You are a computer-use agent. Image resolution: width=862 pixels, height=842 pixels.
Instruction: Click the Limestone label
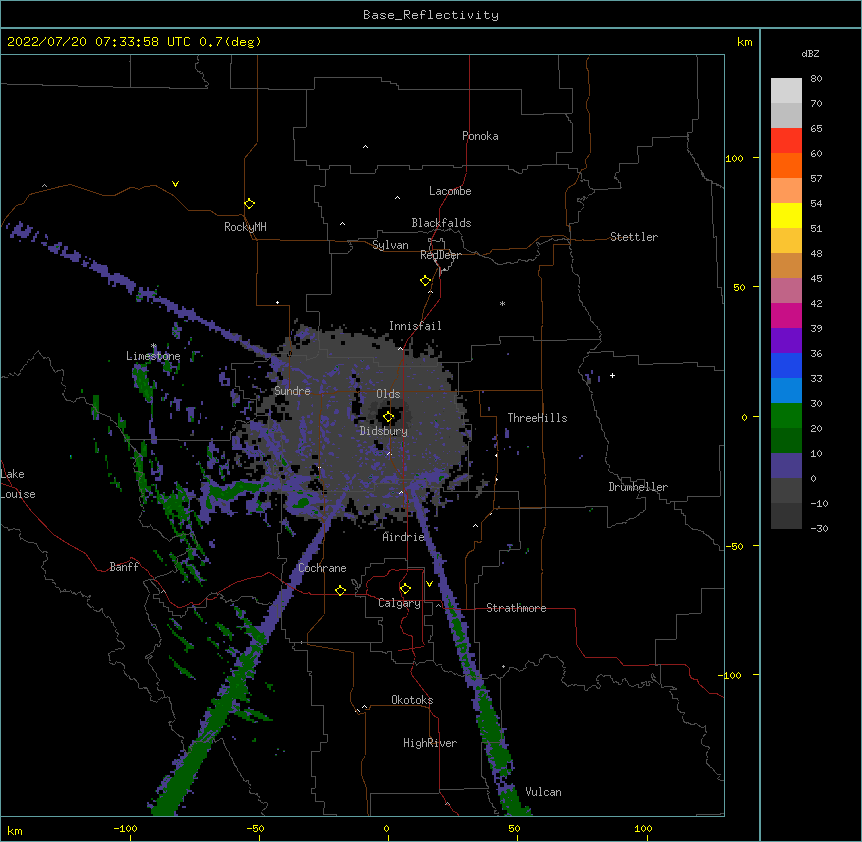pos(153,356)
